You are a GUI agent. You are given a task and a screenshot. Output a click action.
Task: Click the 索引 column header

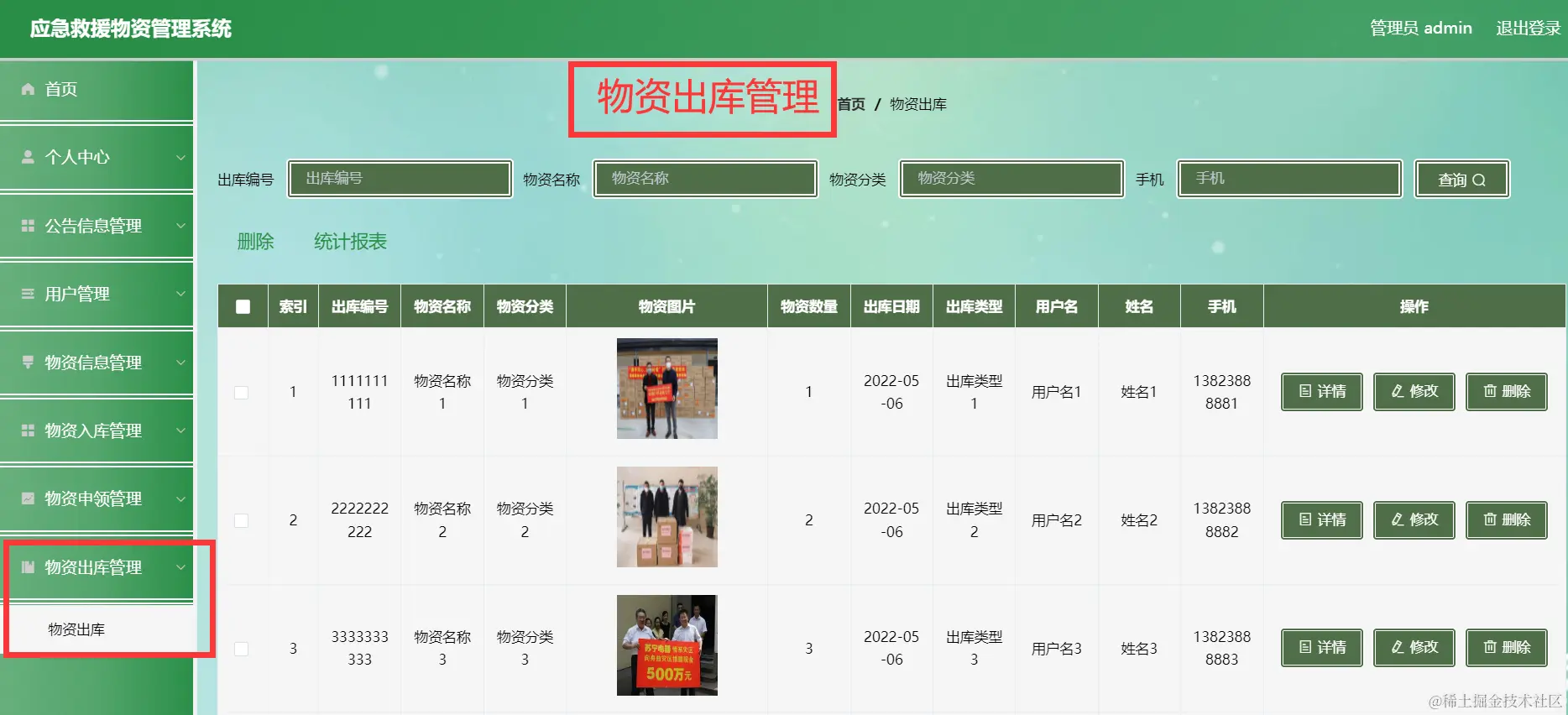coord(293,306)
